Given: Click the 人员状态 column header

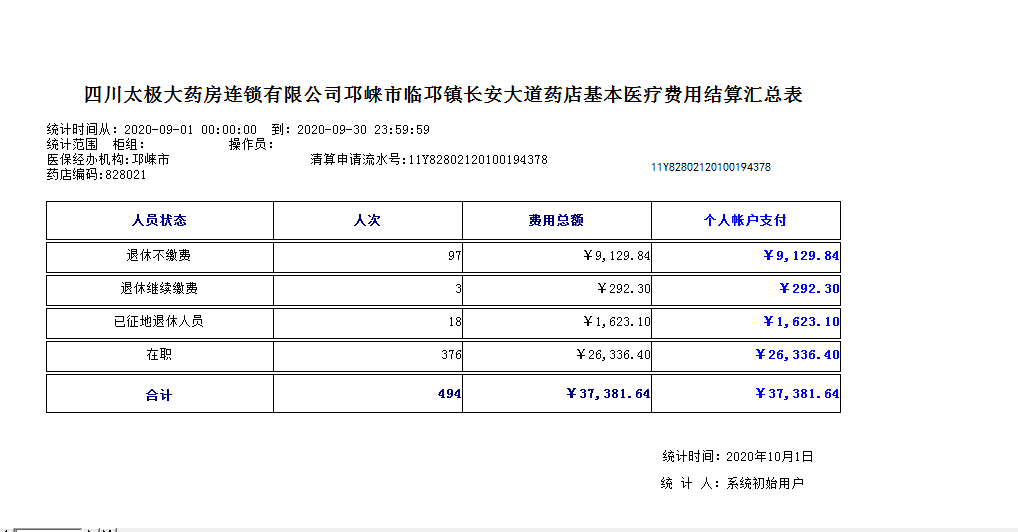Looking at the screenshot, I should (x=159, y=221).
